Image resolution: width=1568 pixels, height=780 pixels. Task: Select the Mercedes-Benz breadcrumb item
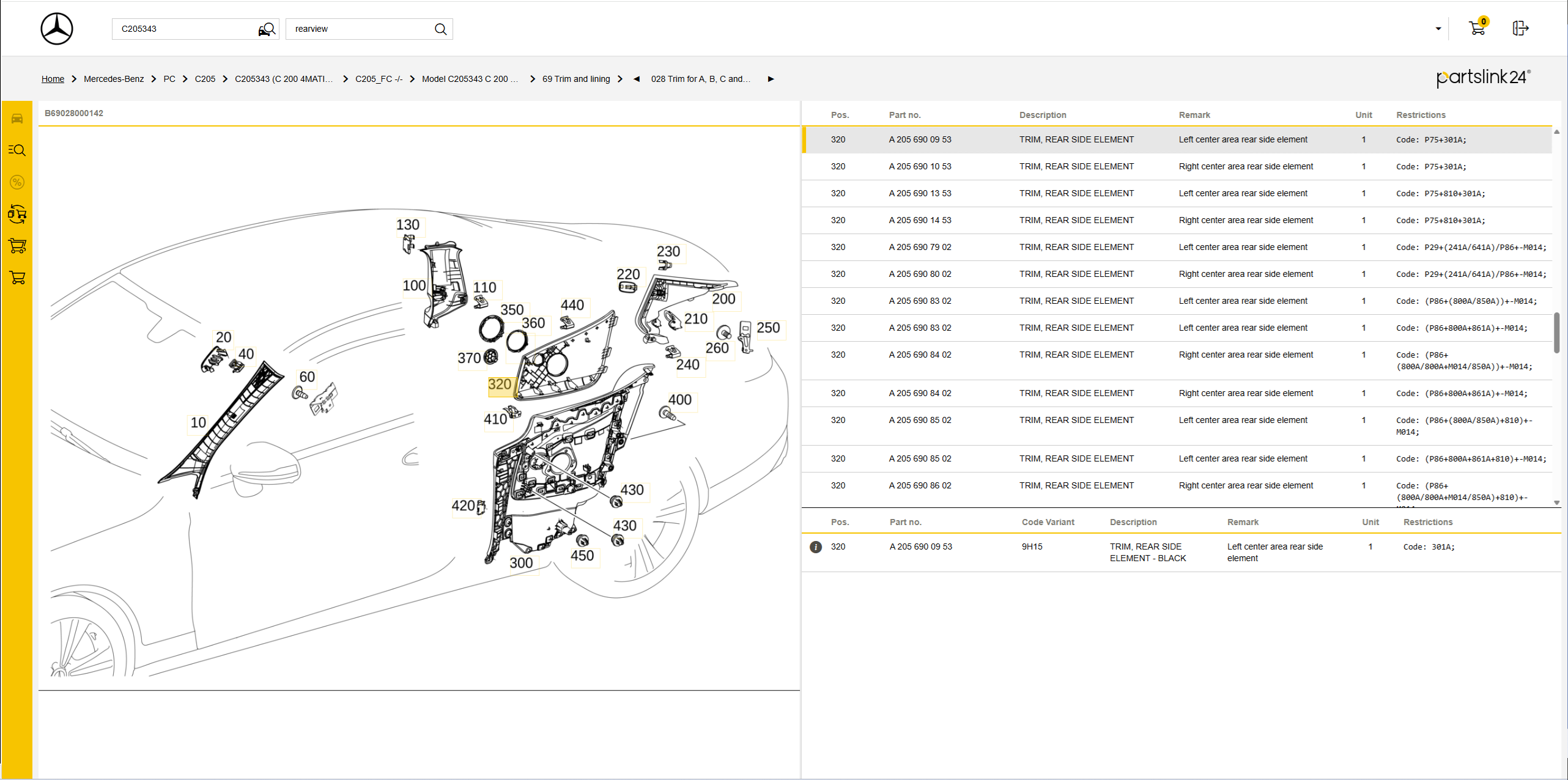point(114,79)
